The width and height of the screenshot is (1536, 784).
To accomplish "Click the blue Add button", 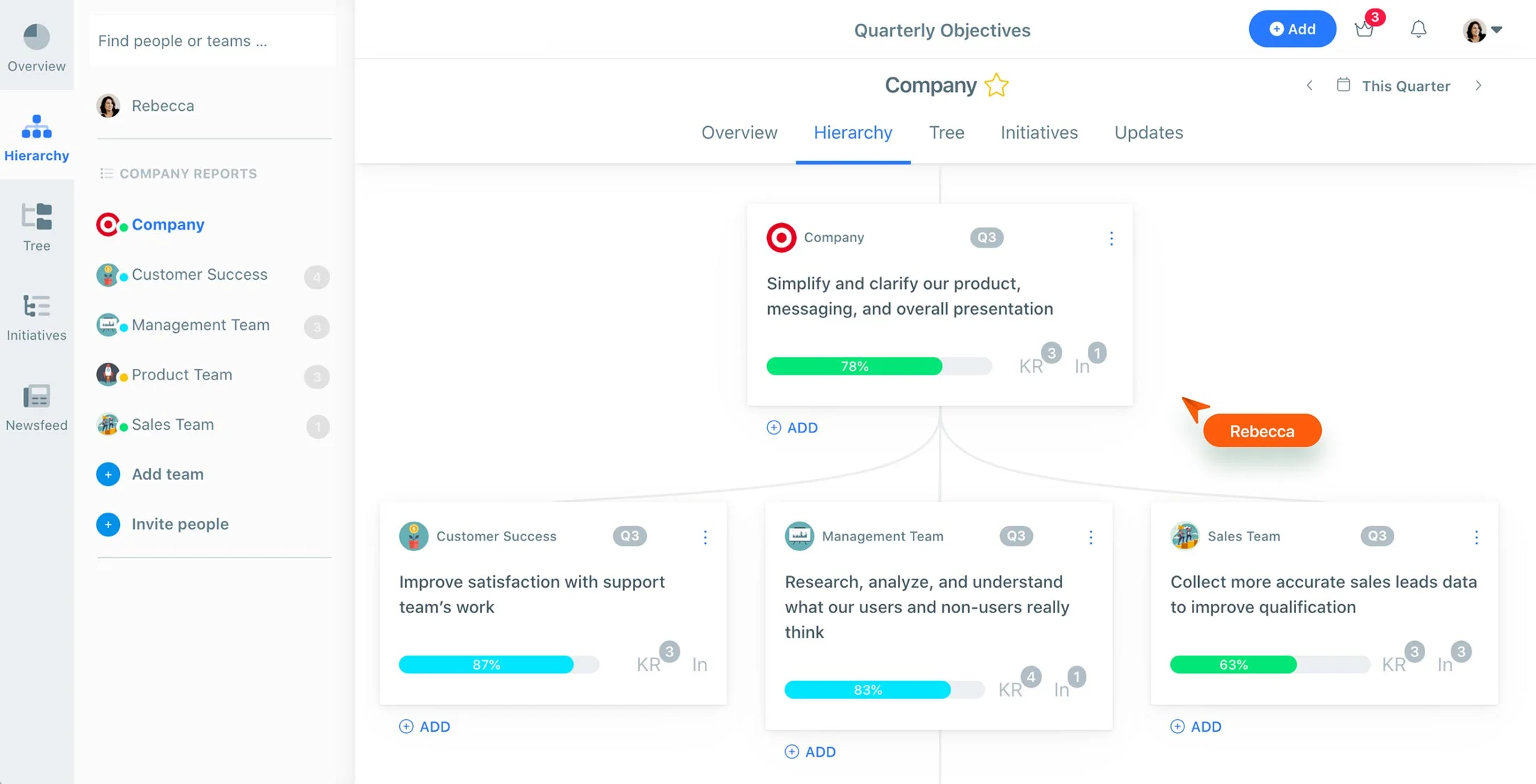I will (x=1292, y=29).
